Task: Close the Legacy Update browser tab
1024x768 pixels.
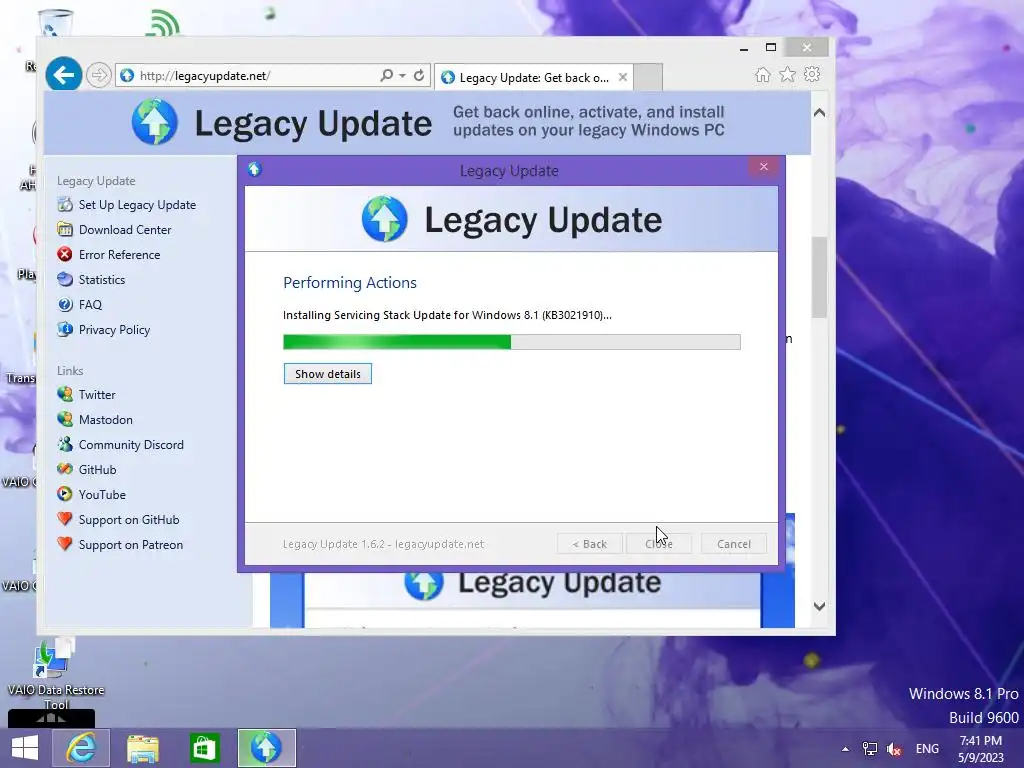Action: (623, 77)
